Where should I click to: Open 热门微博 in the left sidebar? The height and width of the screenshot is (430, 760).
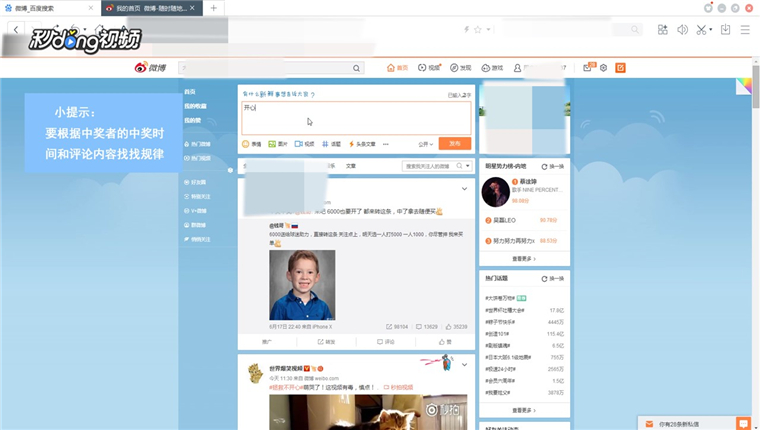197,144
